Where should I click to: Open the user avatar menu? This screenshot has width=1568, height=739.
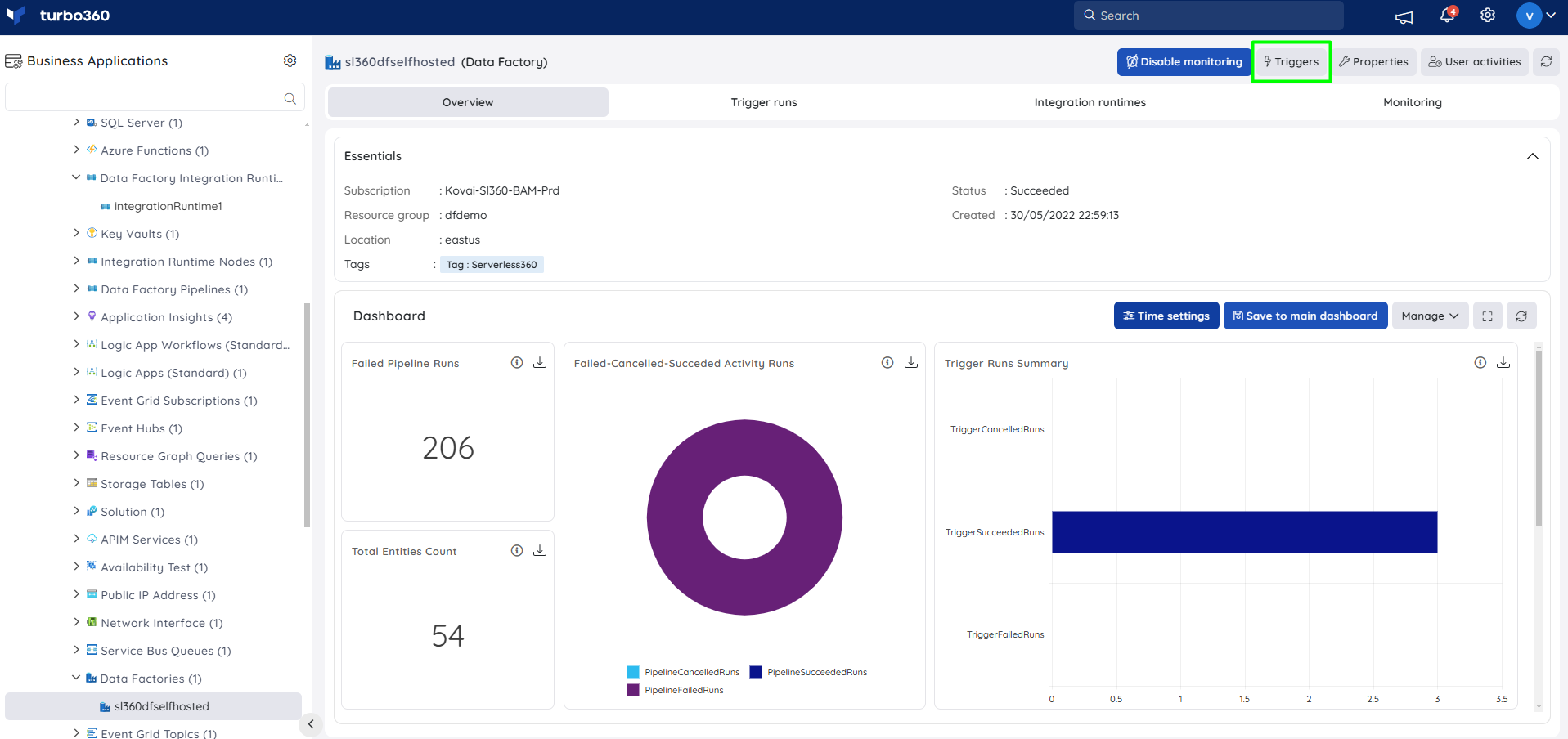click(1536, 16)
